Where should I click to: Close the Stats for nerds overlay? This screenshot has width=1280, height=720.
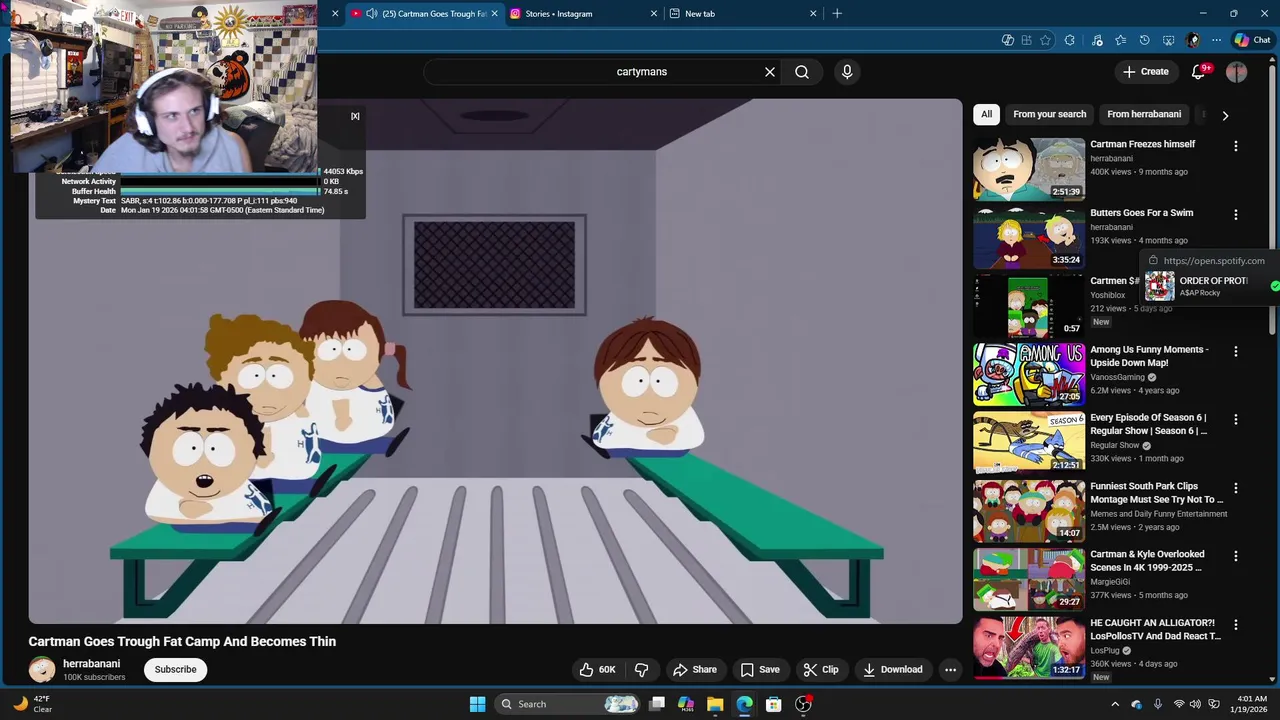355,116
